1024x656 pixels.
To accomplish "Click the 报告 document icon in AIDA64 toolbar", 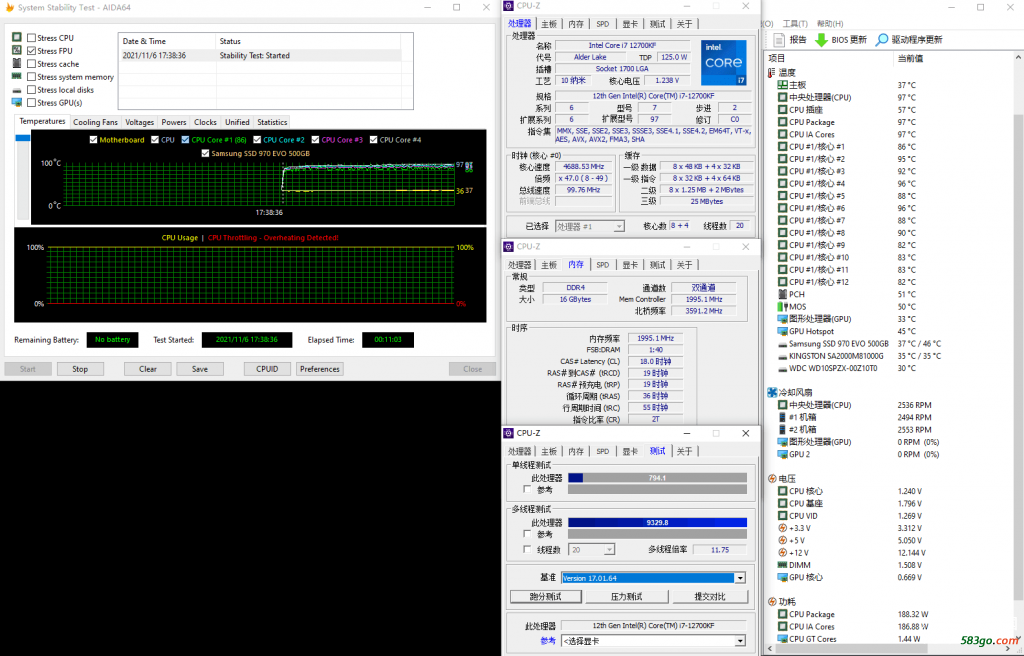I will click(779, 39).
